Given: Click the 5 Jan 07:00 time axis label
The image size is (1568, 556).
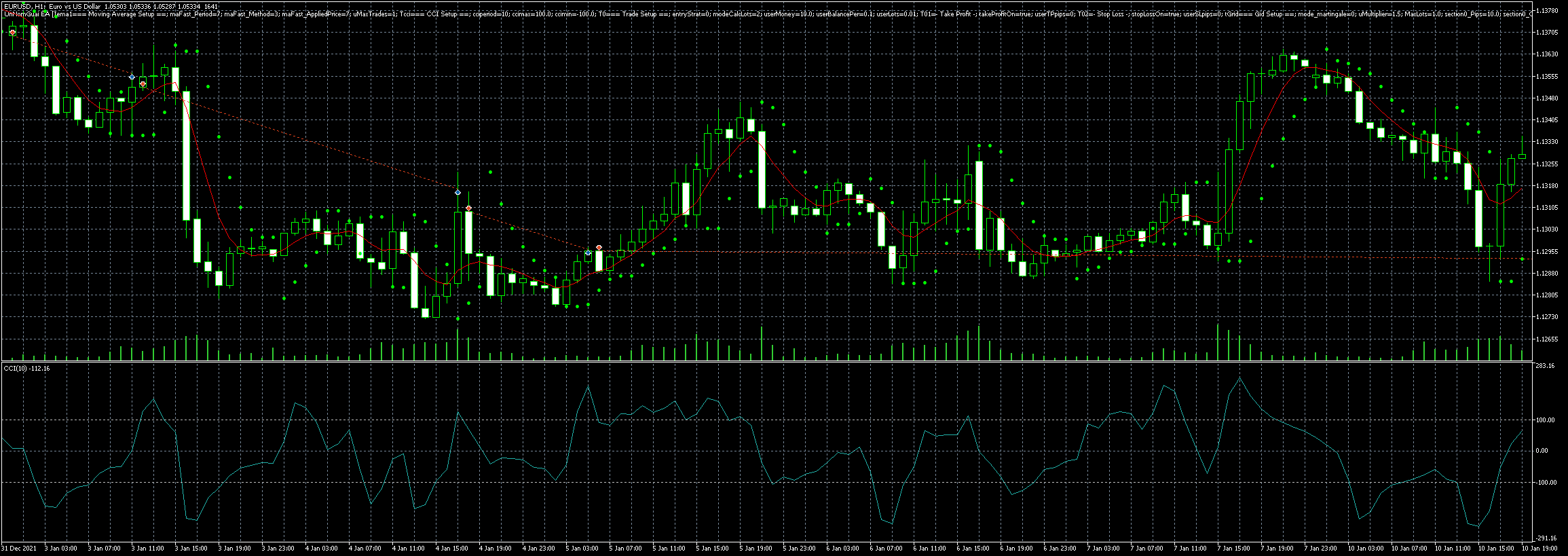Looking at the screenshot, I should 625,548.
